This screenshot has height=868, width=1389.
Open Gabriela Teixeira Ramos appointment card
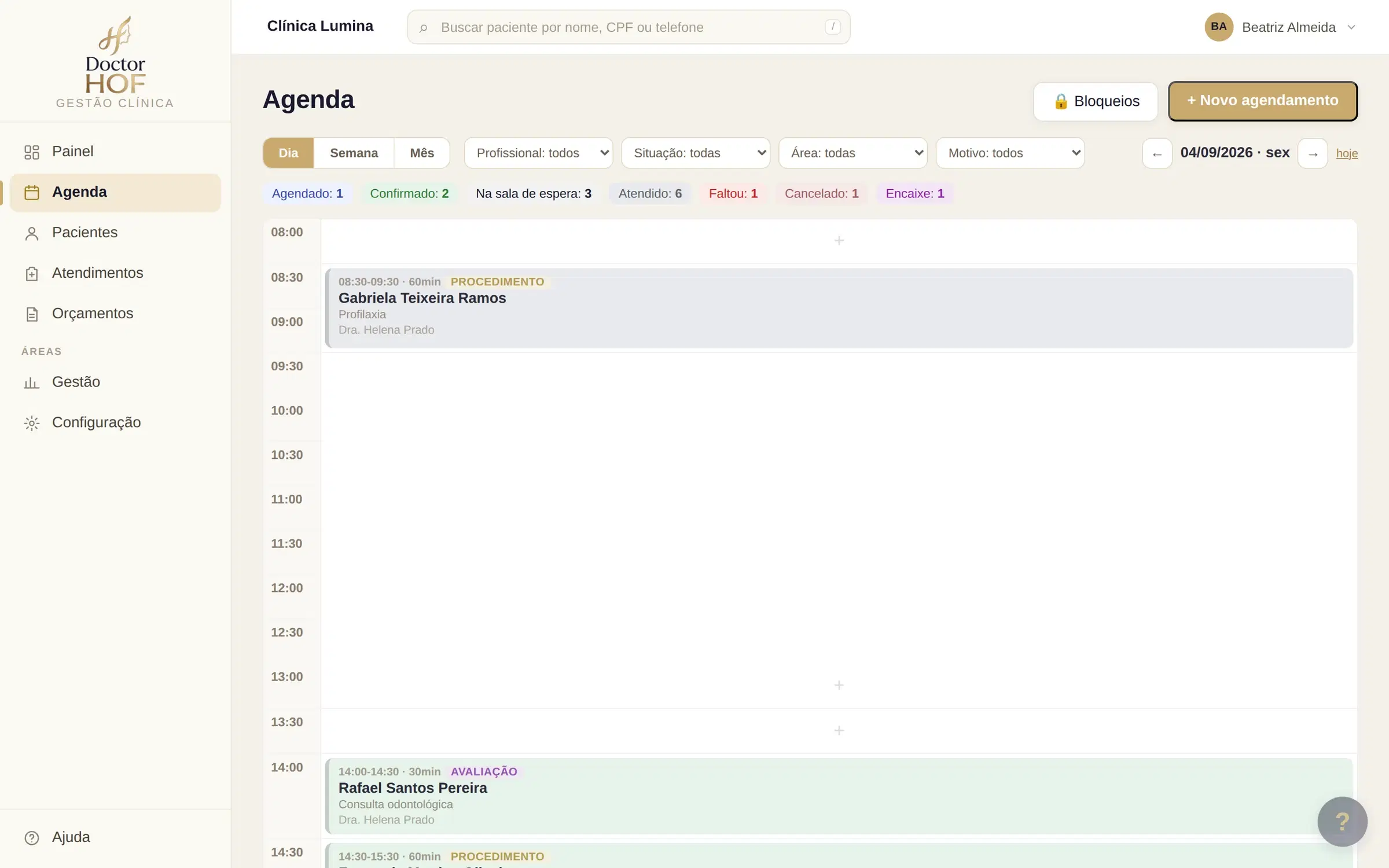pyautogui.click(x=839, y=308)
